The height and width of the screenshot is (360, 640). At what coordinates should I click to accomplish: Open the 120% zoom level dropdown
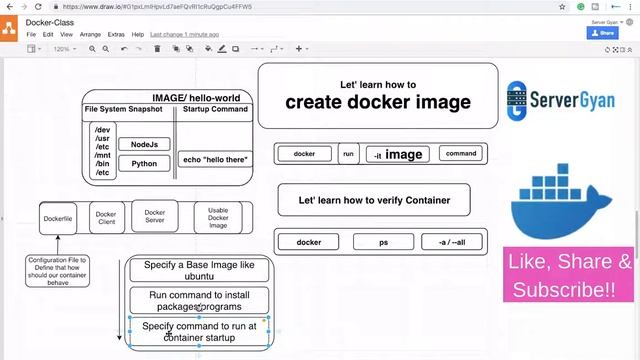point(64,49)
